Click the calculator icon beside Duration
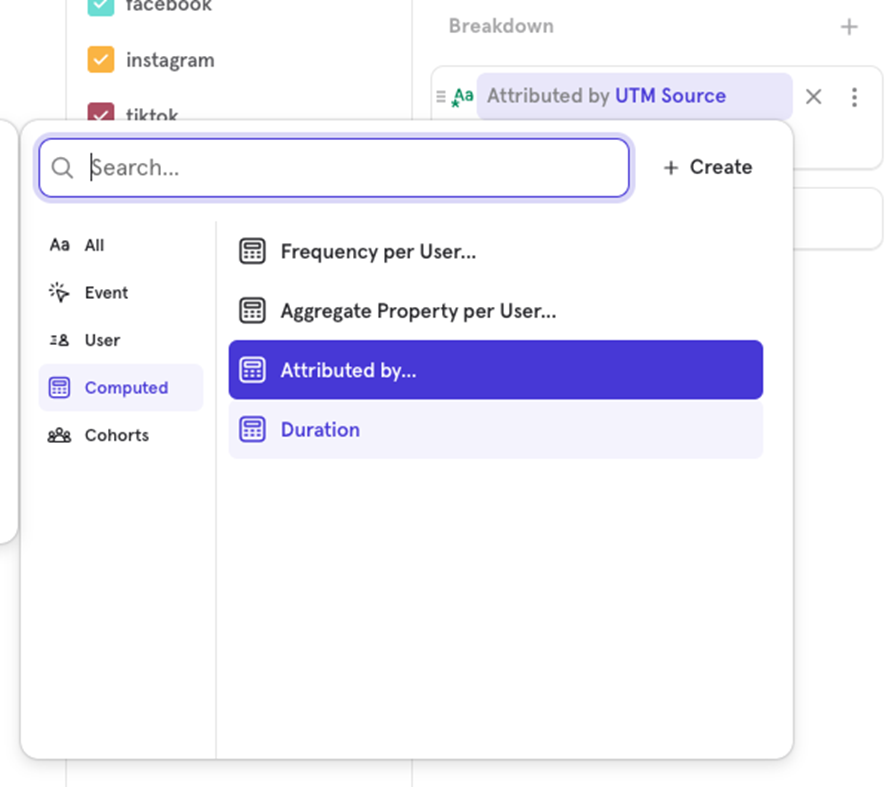 click(251, 428)
